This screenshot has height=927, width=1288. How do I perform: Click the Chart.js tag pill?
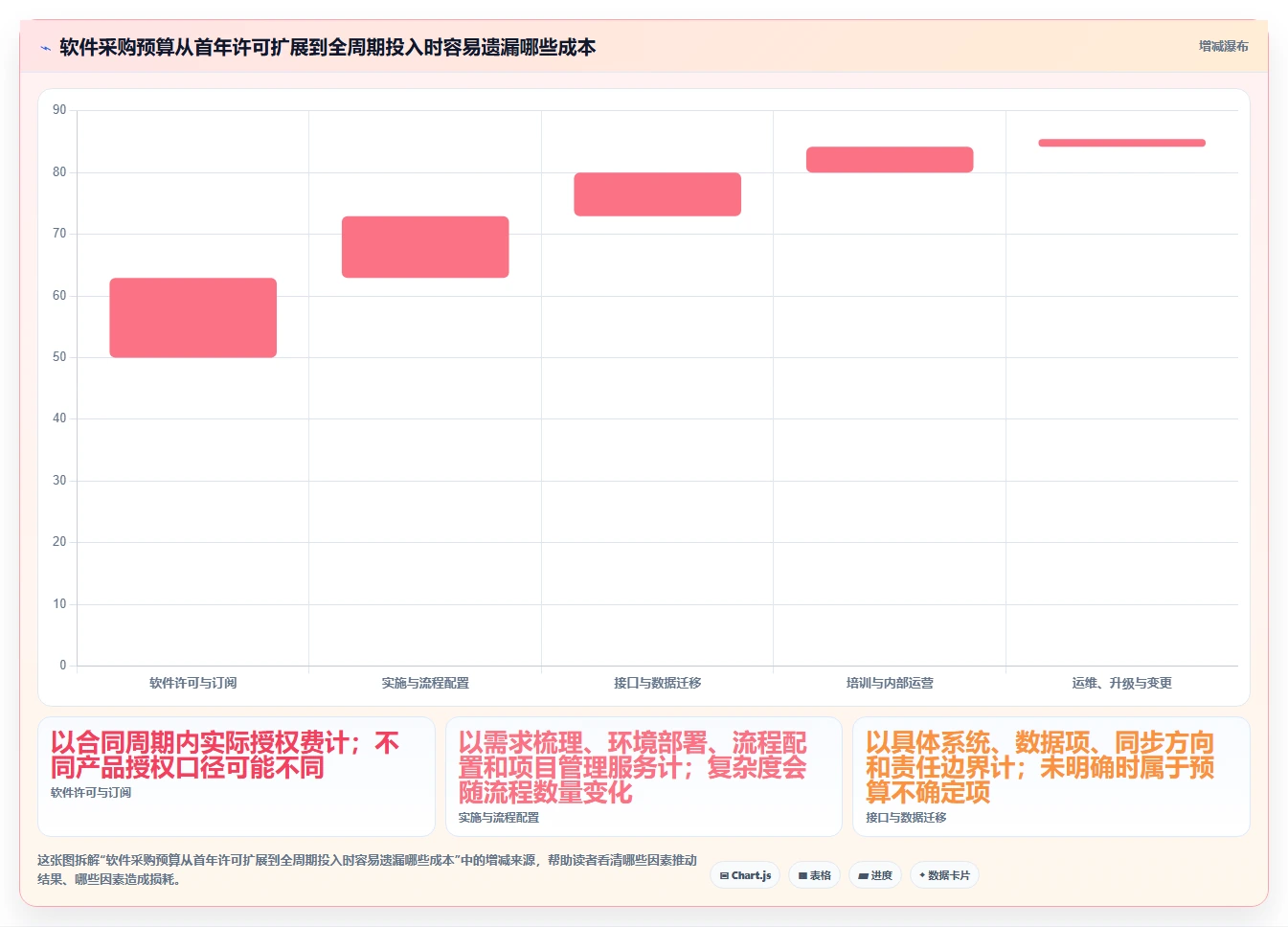point(745,875)
